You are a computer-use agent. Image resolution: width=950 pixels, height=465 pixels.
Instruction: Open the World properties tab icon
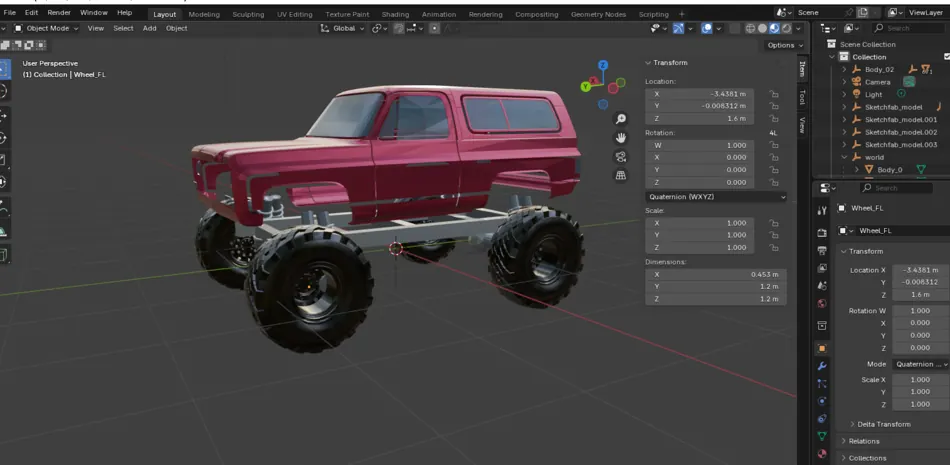coord(822,303)
